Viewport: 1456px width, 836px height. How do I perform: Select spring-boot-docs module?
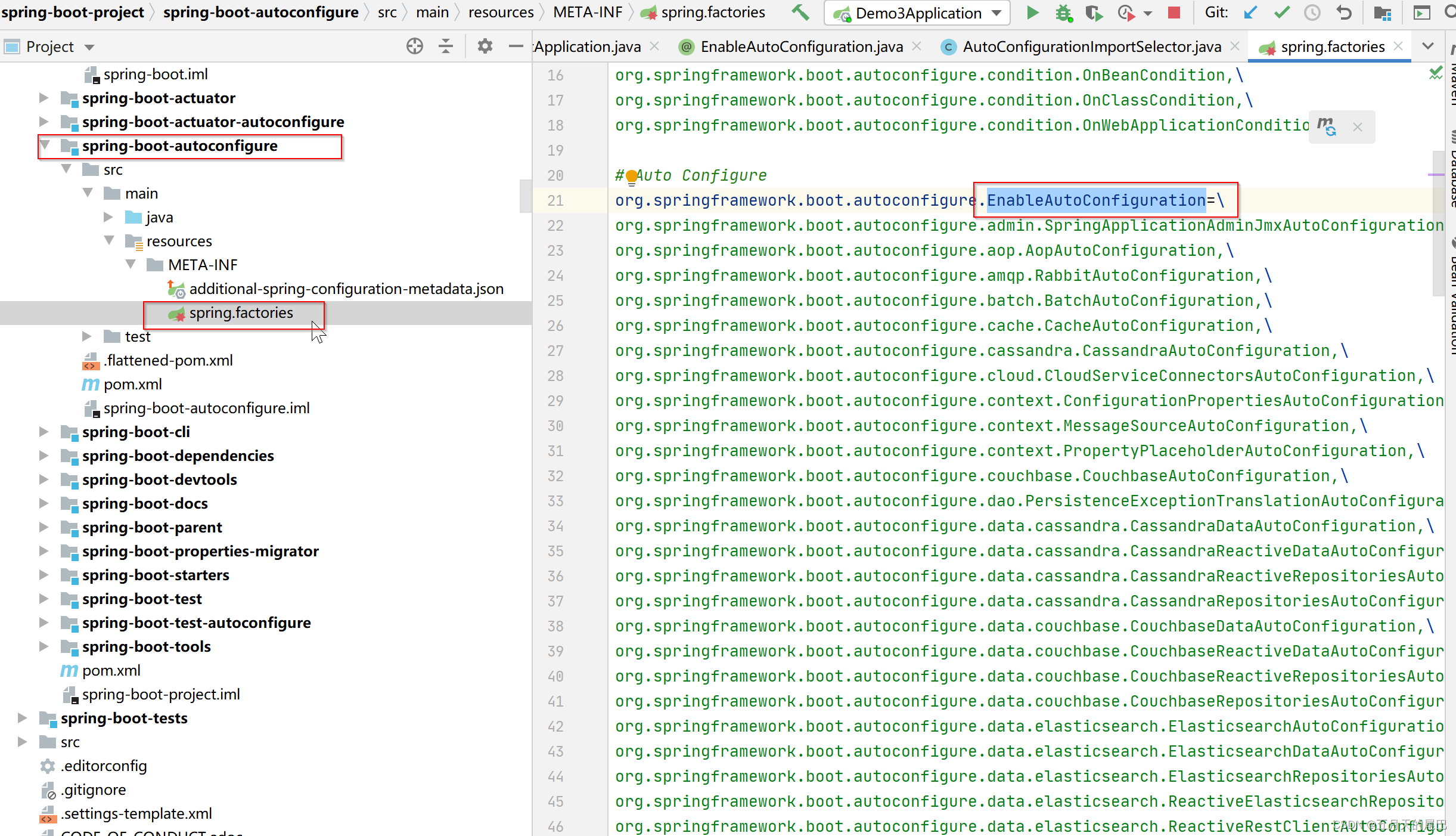[145, 504]
